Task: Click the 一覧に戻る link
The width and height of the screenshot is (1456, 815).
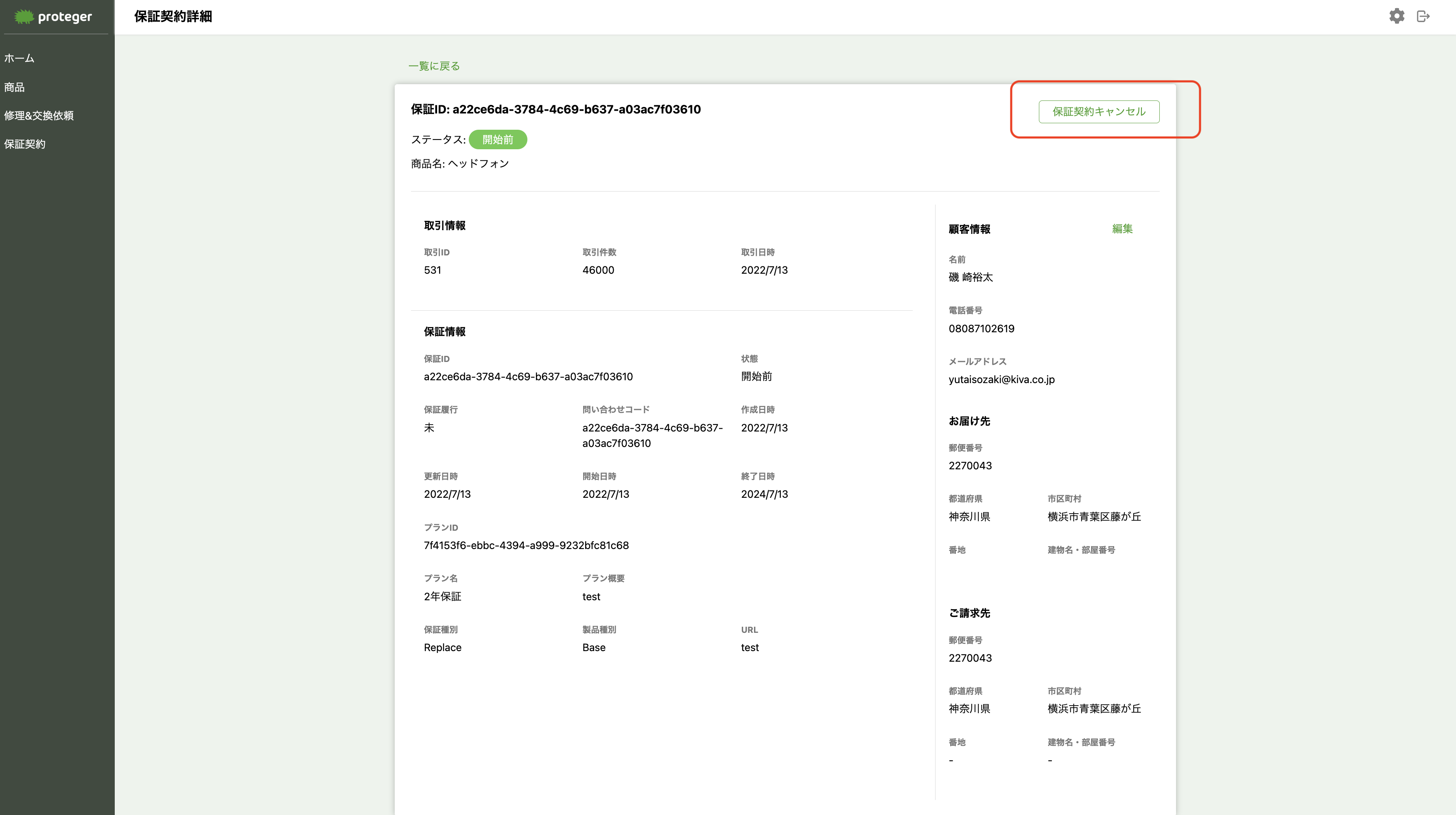Action: pyautogui.click(x=434, y=66)
